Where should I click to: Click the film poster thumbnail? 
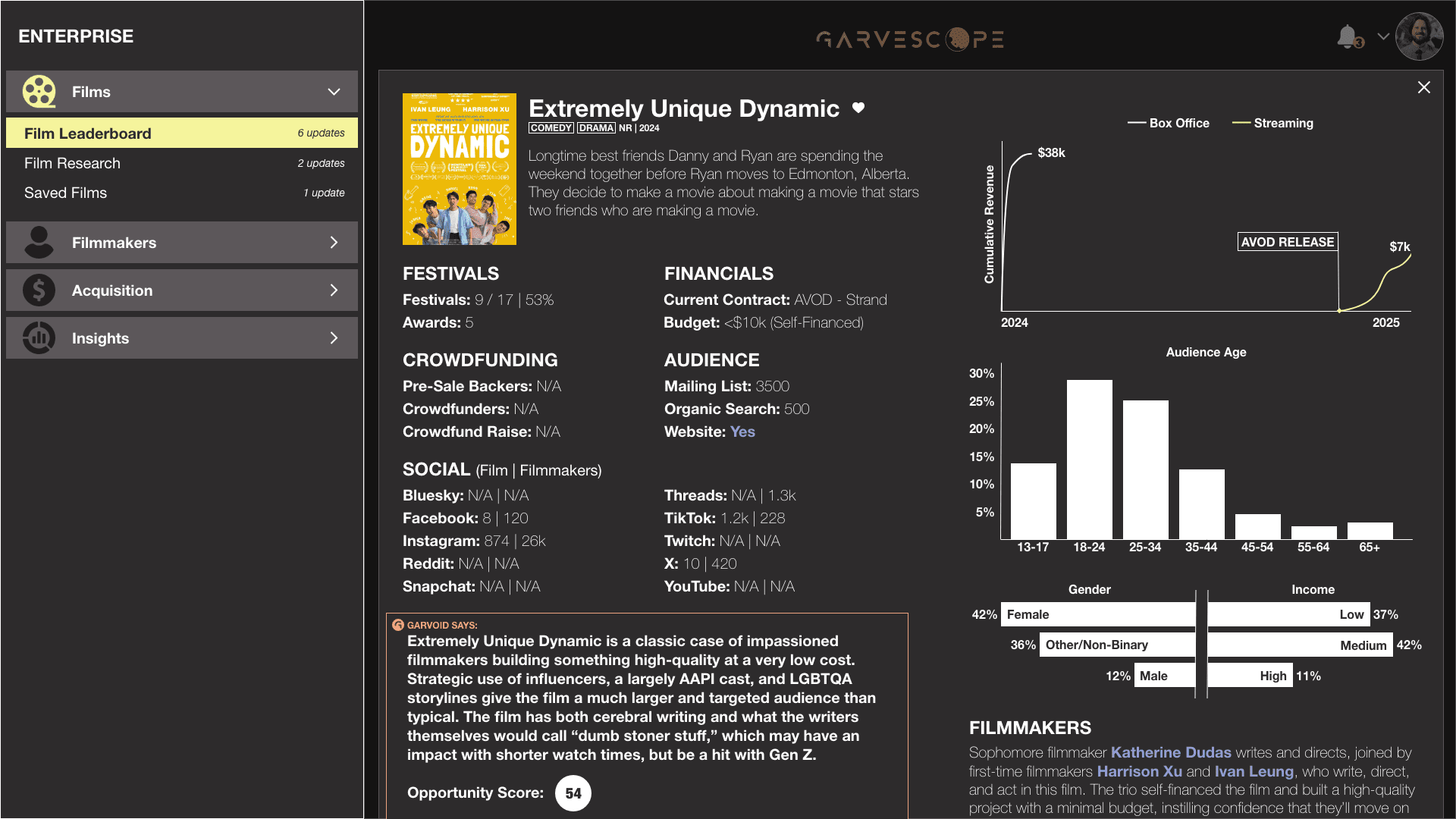click(x=460, y=169)
